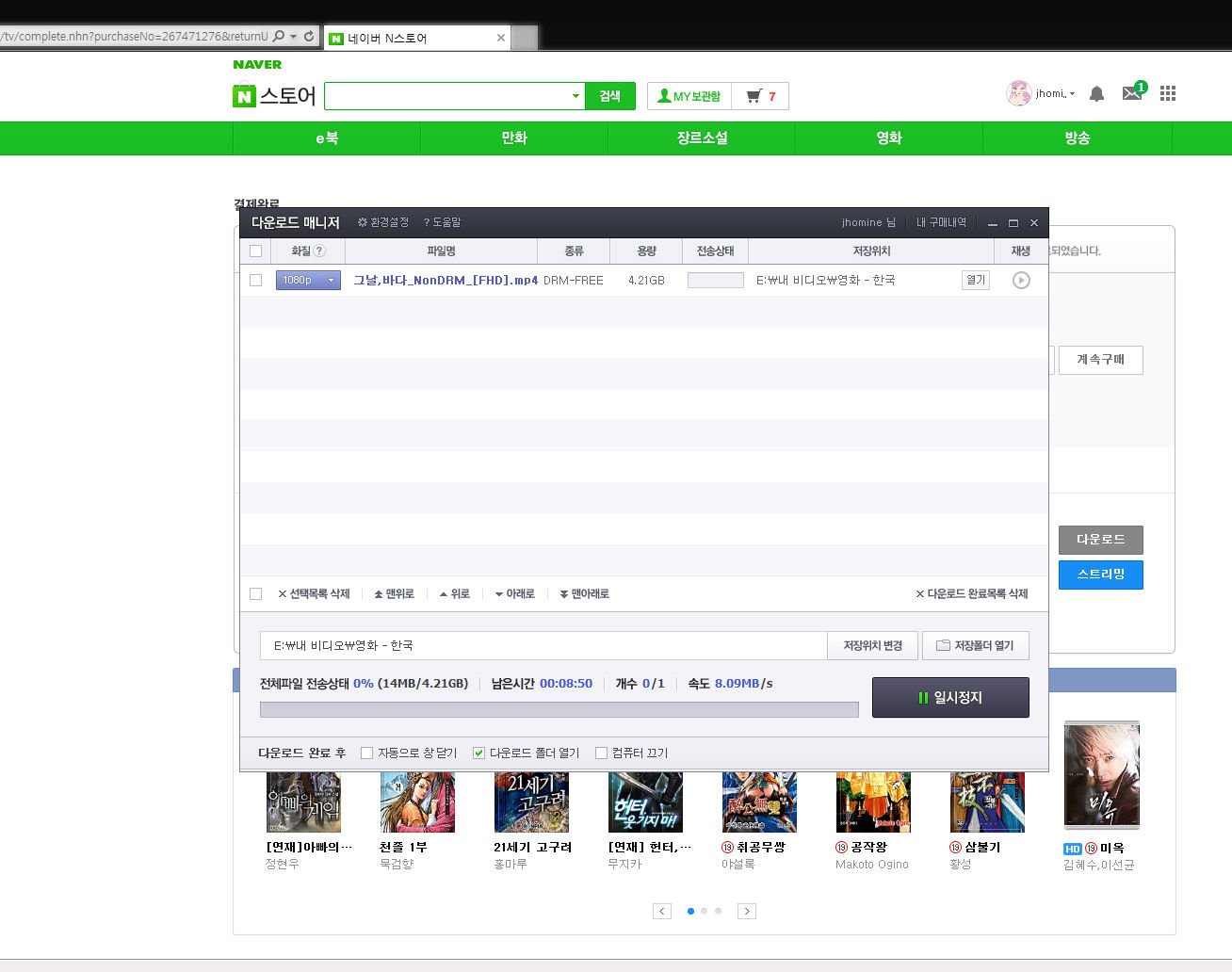The width and height of the screenshot is (1232, 972).
Task: Expand jhomi account dropdown
Action: [1072, 94]
